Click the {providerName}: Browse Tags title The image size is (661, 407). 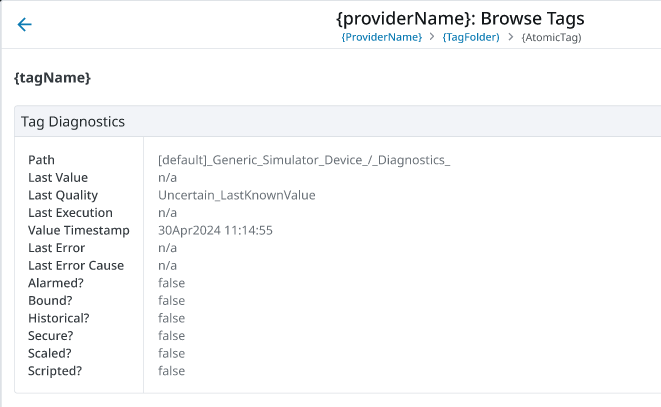[x=460, y=19]
